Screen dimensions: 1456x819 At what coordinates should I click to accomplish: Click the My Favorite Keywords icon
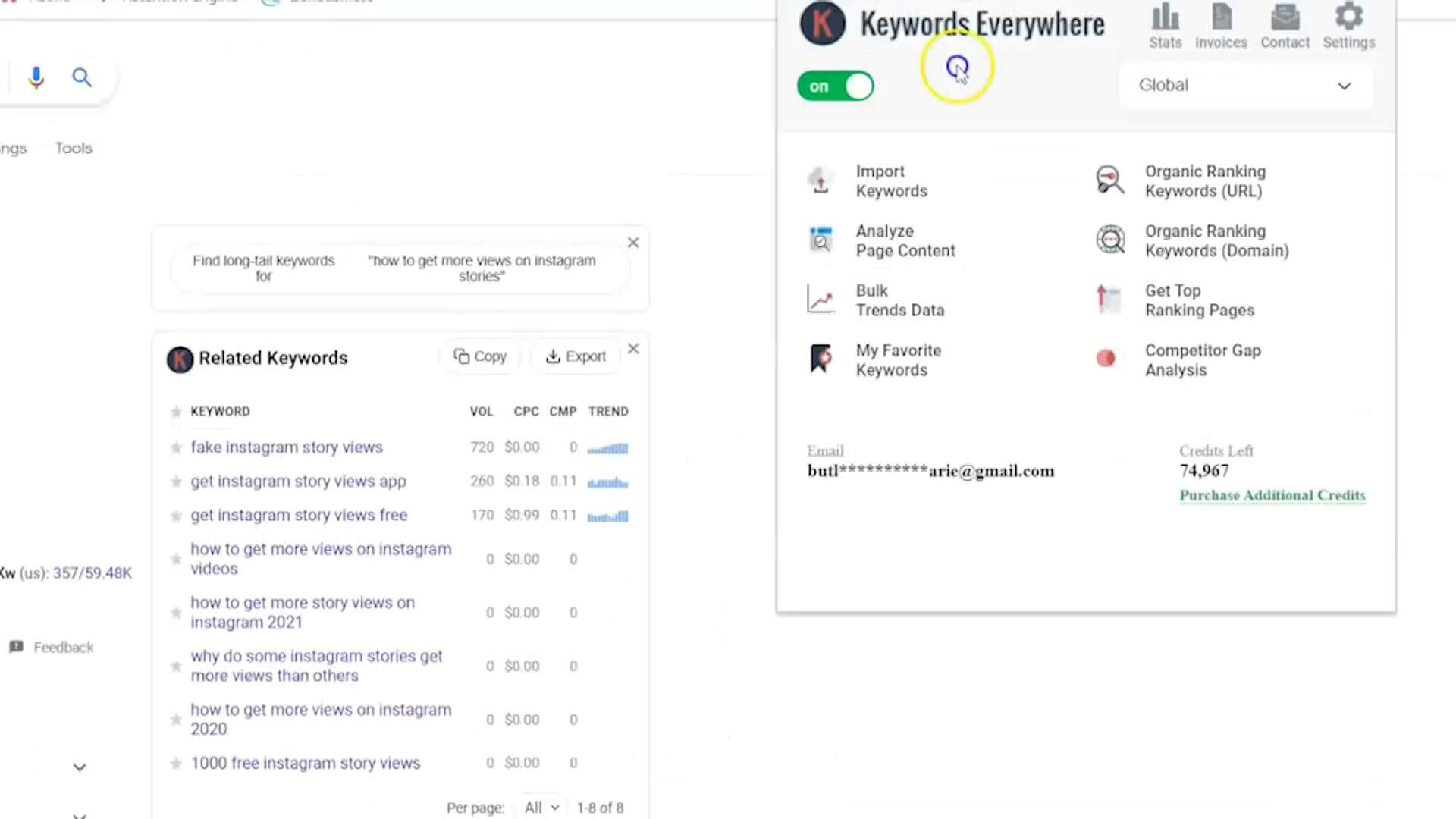pyautogui.click(x=819, y=359)
